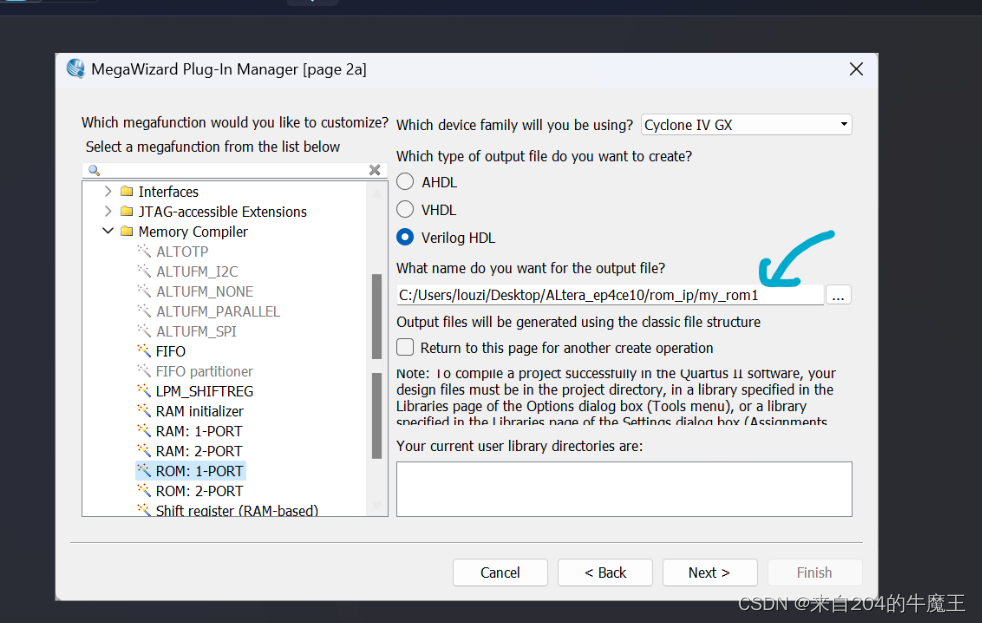Click the JTAG-accessible Extensions folder icon

pyautogui.click(x=127, y=211)
